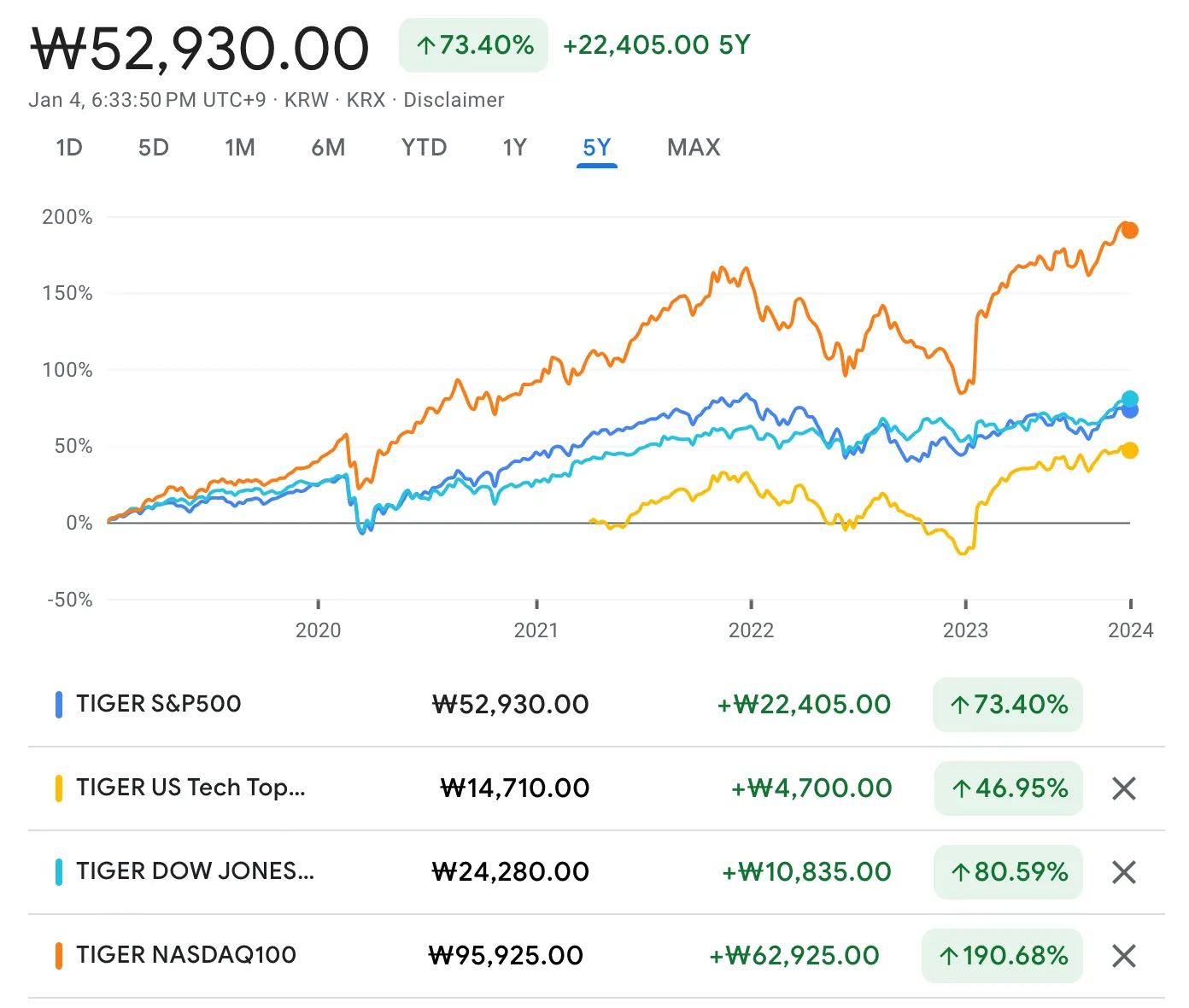This screenshot has width=1189, height=1008.
Task: Select the 6M time range
Action: pos(328,147)
